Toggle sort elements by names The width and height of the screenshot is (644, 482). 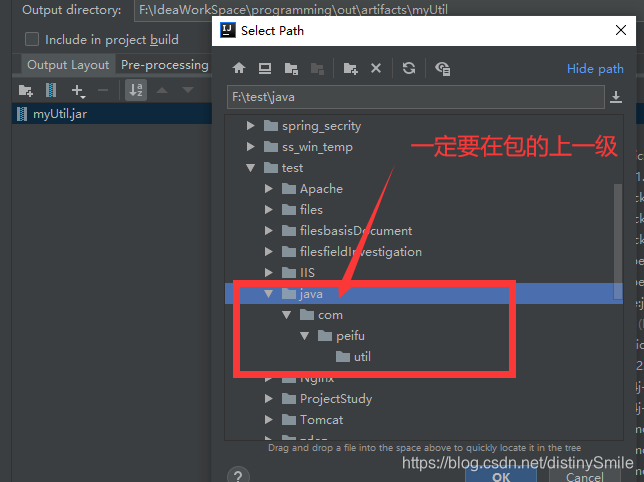click(x=136, y=90)
